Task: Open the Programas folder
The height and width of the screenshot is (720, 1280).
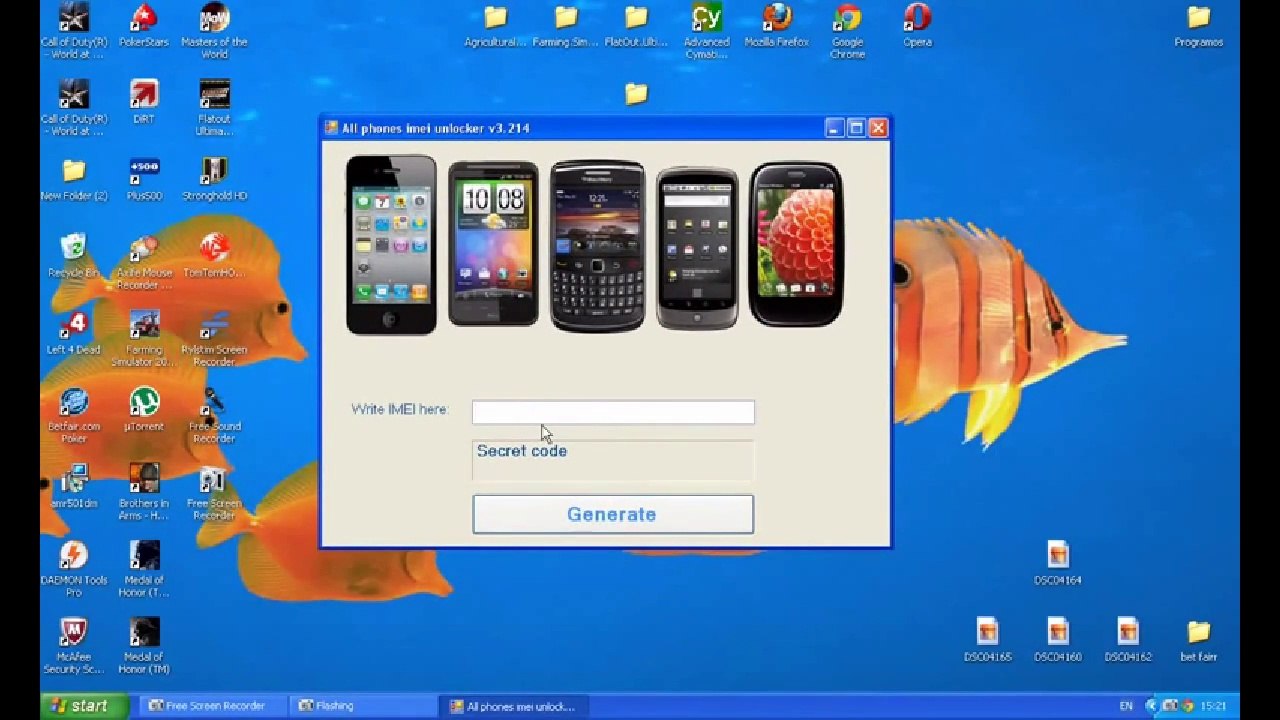Action: [1199, 26]
